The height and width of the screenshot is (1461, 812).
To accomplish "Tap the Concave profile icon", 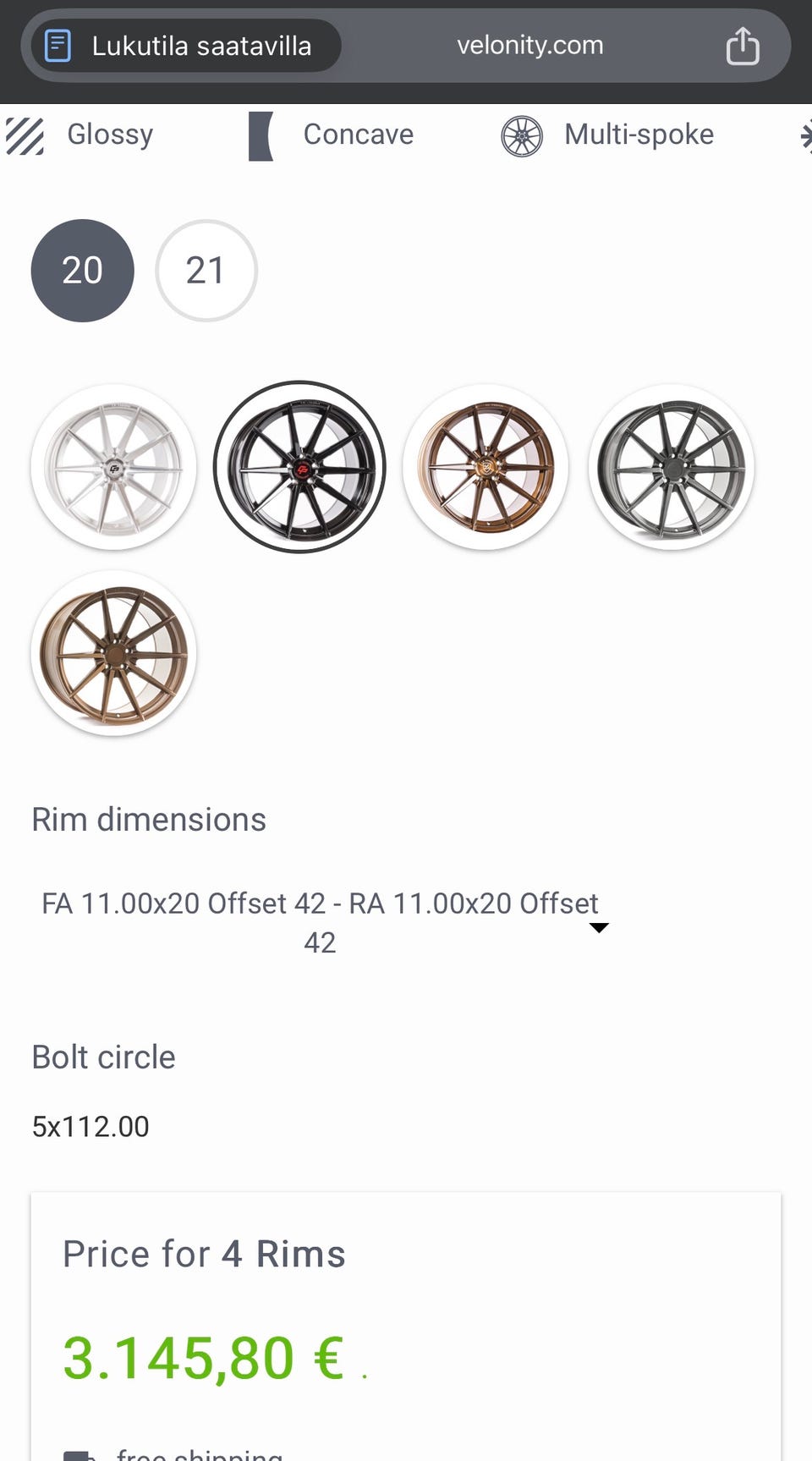I will (261, 135).
